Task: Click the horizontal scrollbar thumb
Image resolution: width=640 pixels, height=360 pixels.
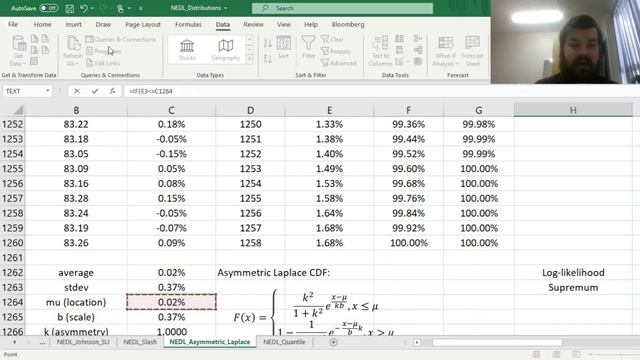Action: (x=497, y=342)
